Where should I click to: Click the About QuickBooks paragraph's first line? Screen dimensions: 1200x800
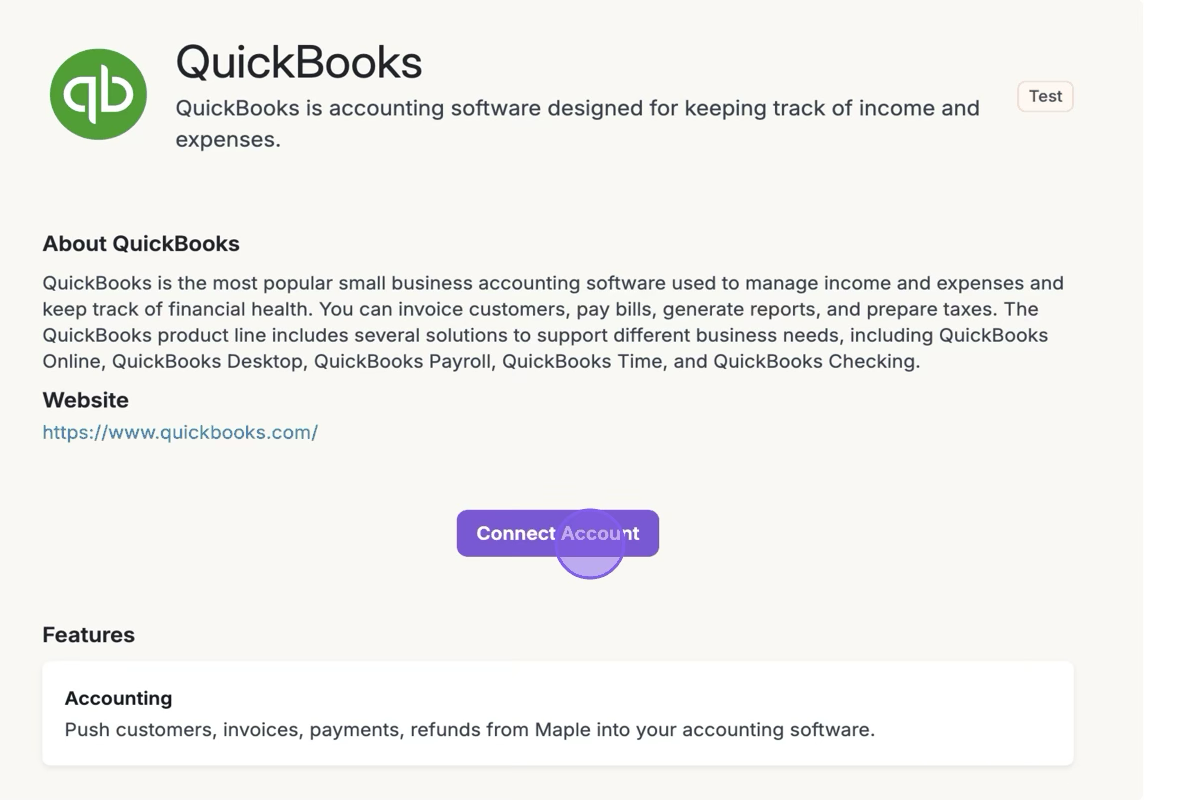point(552,283)
